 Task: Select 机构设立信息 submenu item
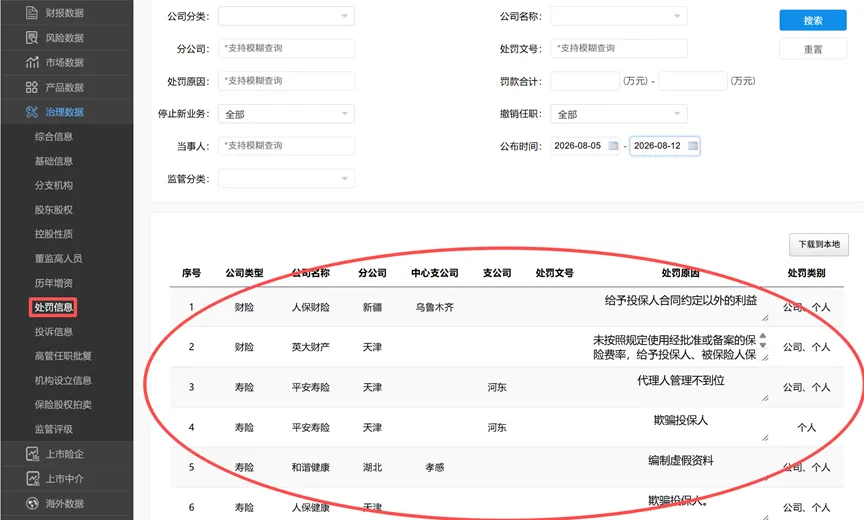tap(63, 380)
